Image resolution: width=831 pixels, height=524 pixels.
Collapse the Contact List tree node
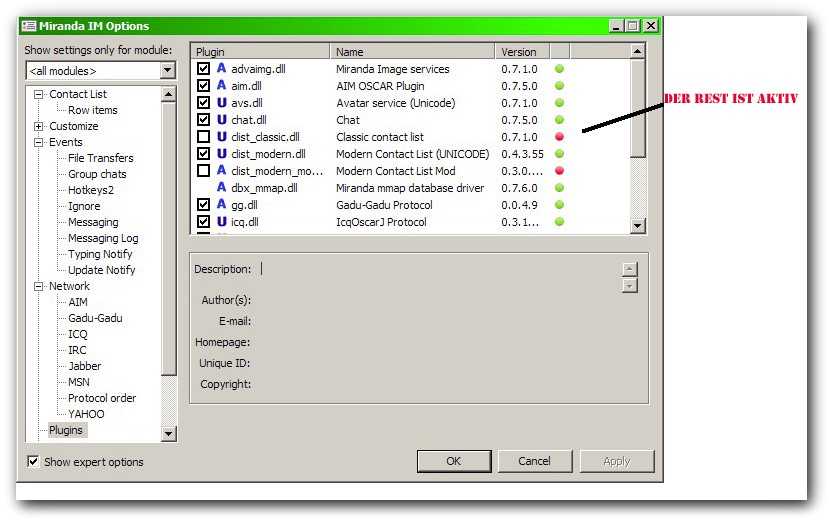pyautogui.click(x=38, y=94)
